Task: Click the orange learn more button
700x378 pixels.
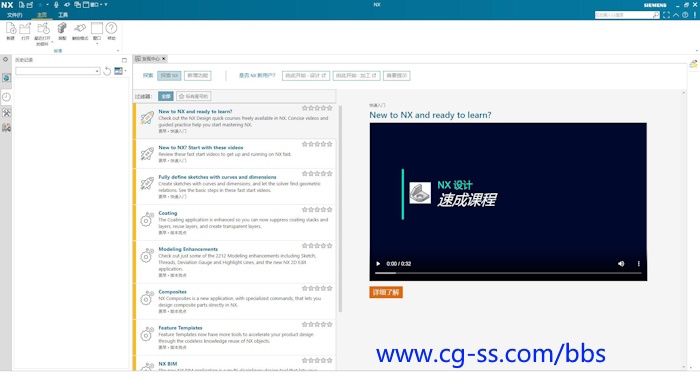Action: [x=386, y=292]
